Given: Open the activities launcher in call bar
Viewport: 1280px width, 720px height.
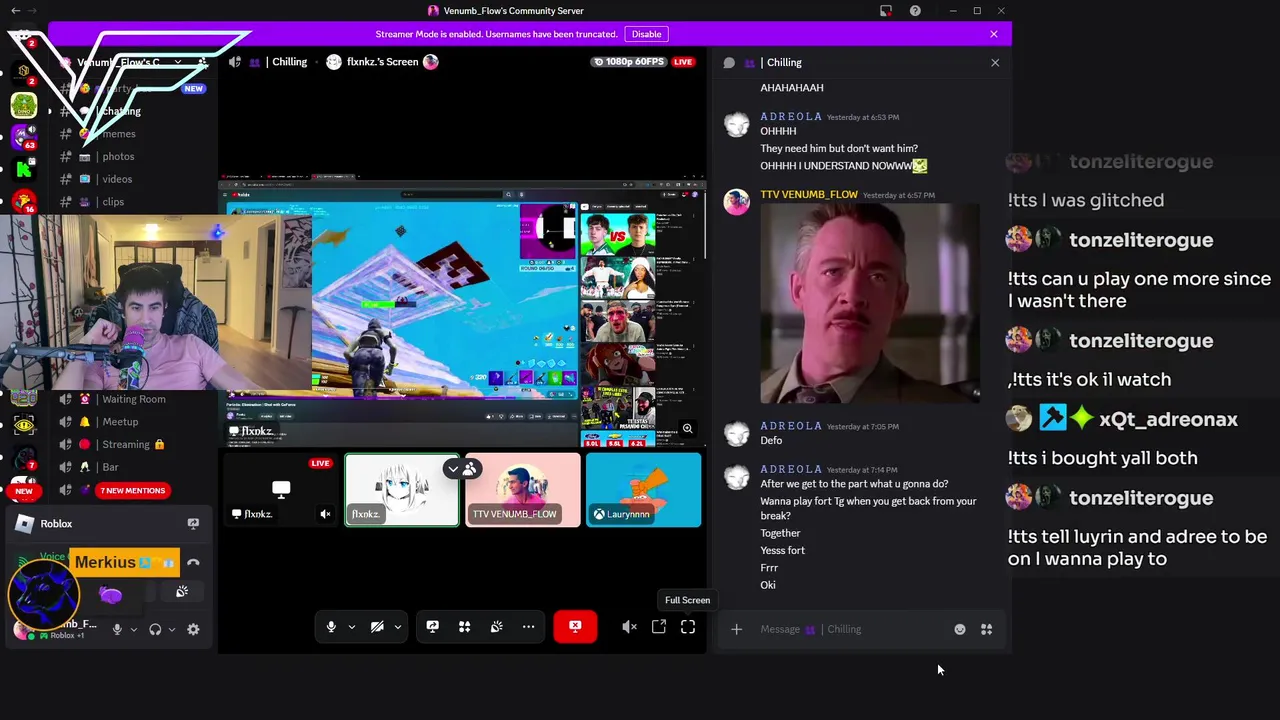Looking at the screenshot, I should (464, 627).
